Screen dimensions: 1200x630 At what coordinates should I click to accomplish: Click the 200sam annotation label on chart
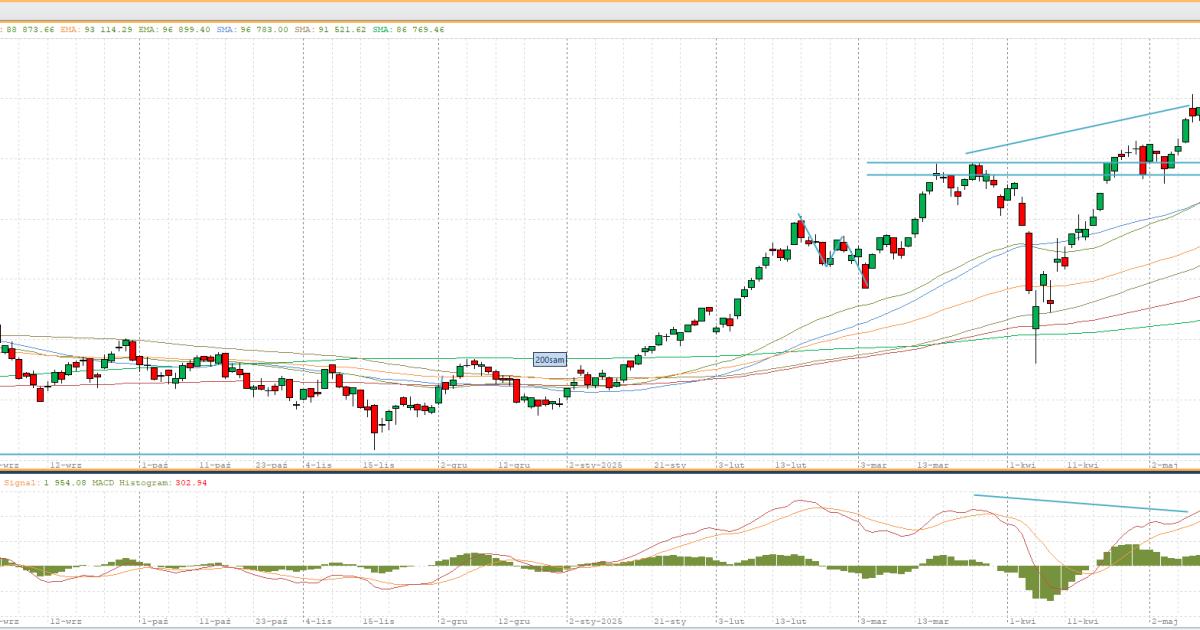tap(549, 359)
